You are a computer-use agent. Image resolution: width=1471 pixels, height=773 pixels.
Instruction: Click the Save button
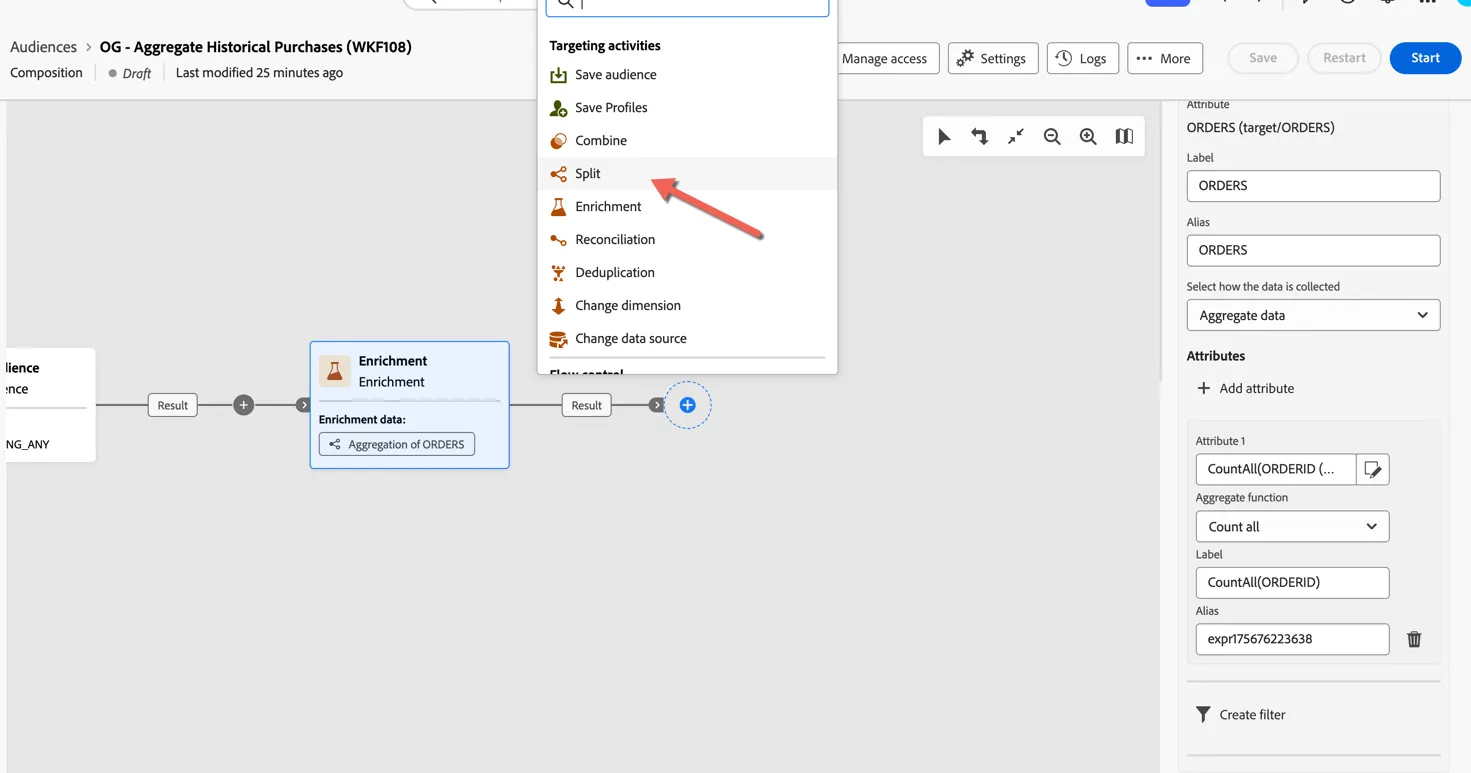[1263, 58]
